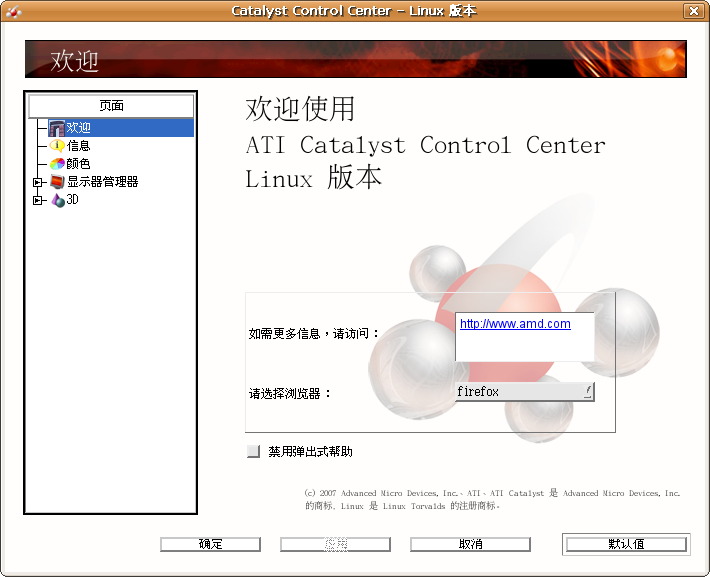Select the 欢迎 tree item
The height and width of the screenshot is (577, 710).
pos(120,128)
